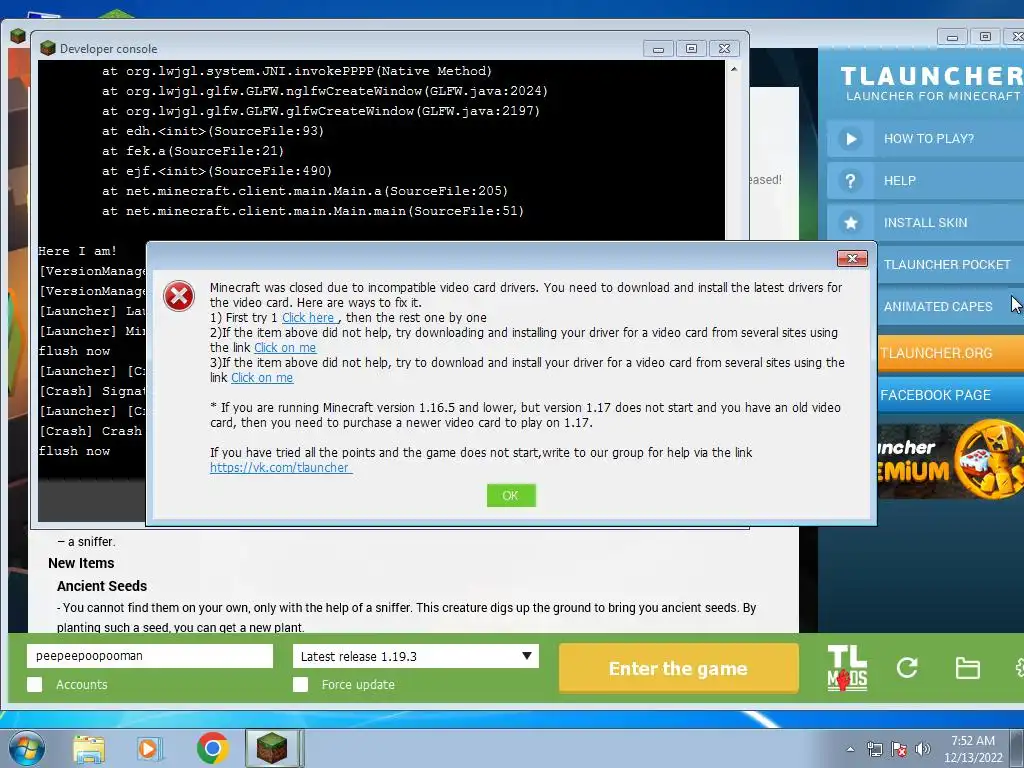Open the game folder icon
Viewport: 1024px width, 768px height.
coord(967,668)
